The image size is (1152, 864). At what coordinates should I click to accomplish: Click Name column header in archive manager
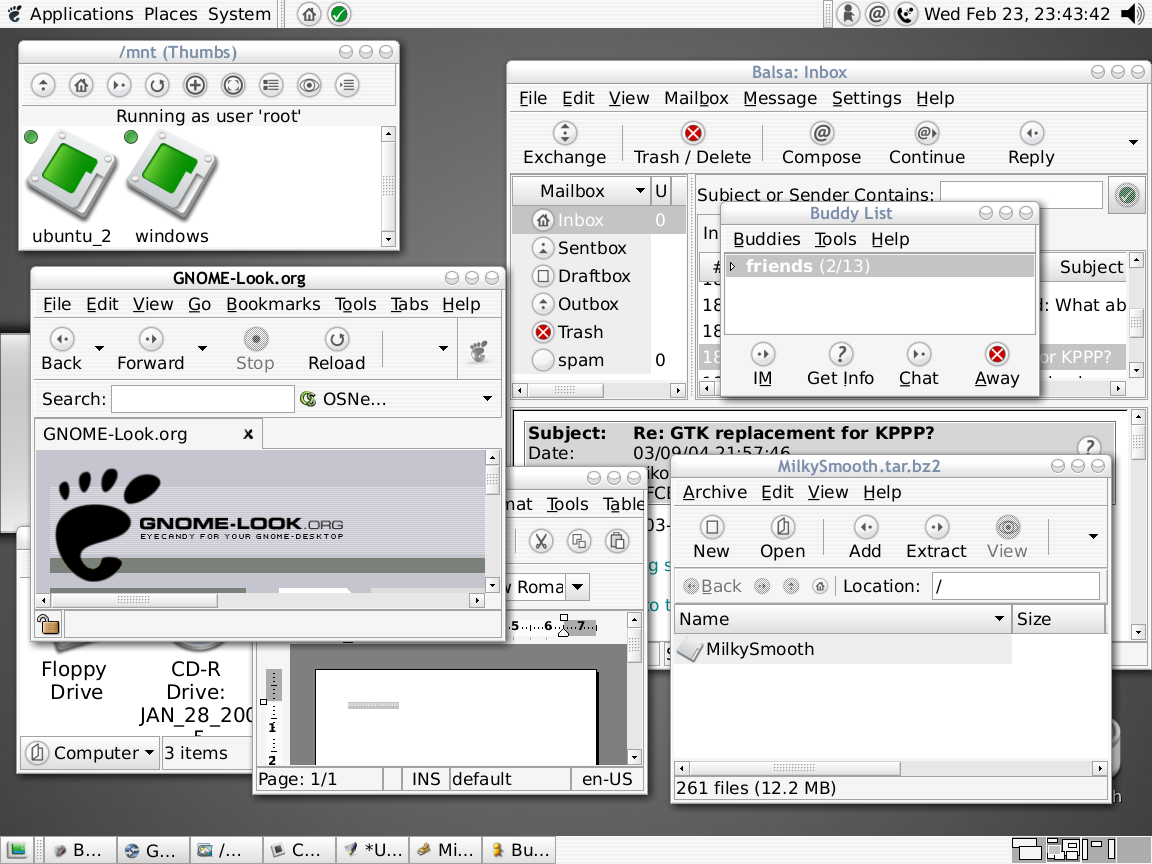[x=842, y=619]
